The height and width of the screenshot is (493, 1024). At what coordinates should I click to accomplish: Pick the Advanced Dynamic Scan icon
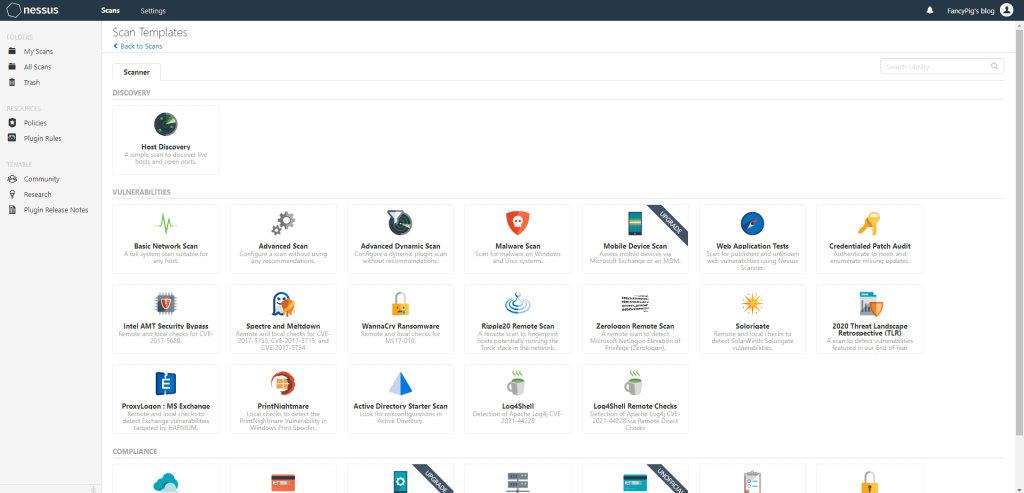[400, 223]
